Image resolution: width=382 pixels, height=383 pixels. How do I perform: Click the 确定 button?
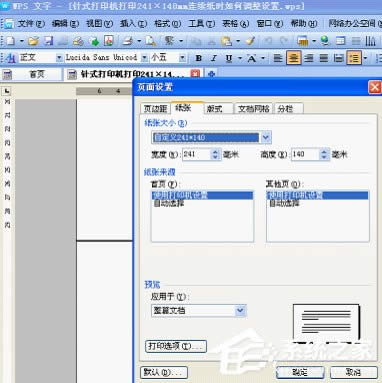[300, 372]
